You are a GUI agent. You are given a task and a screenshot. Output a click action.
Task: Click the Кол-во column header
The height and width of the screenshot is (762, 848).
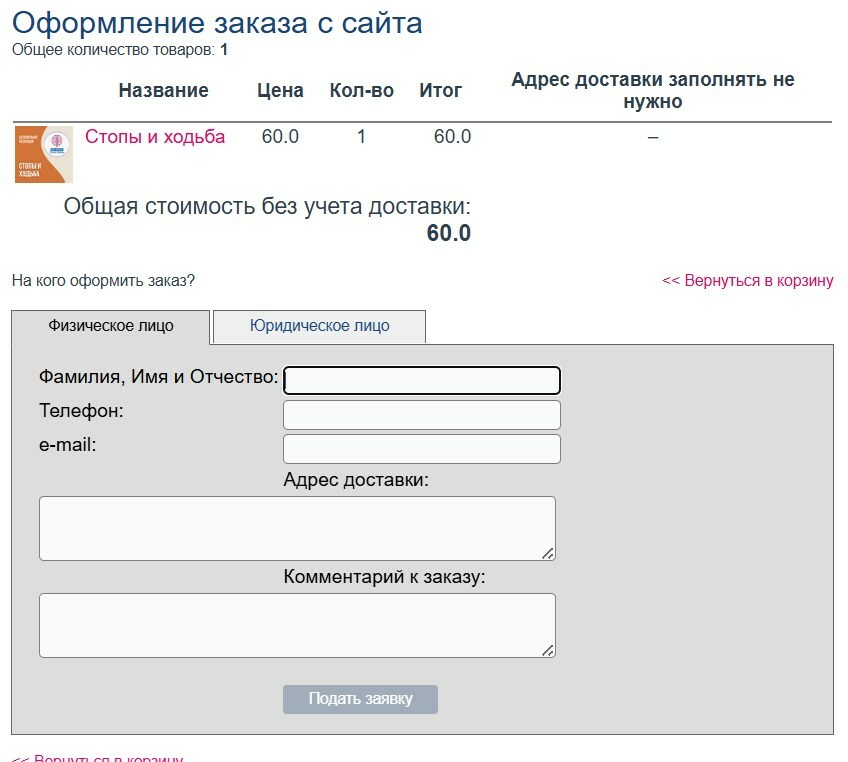tap(361, 91)
